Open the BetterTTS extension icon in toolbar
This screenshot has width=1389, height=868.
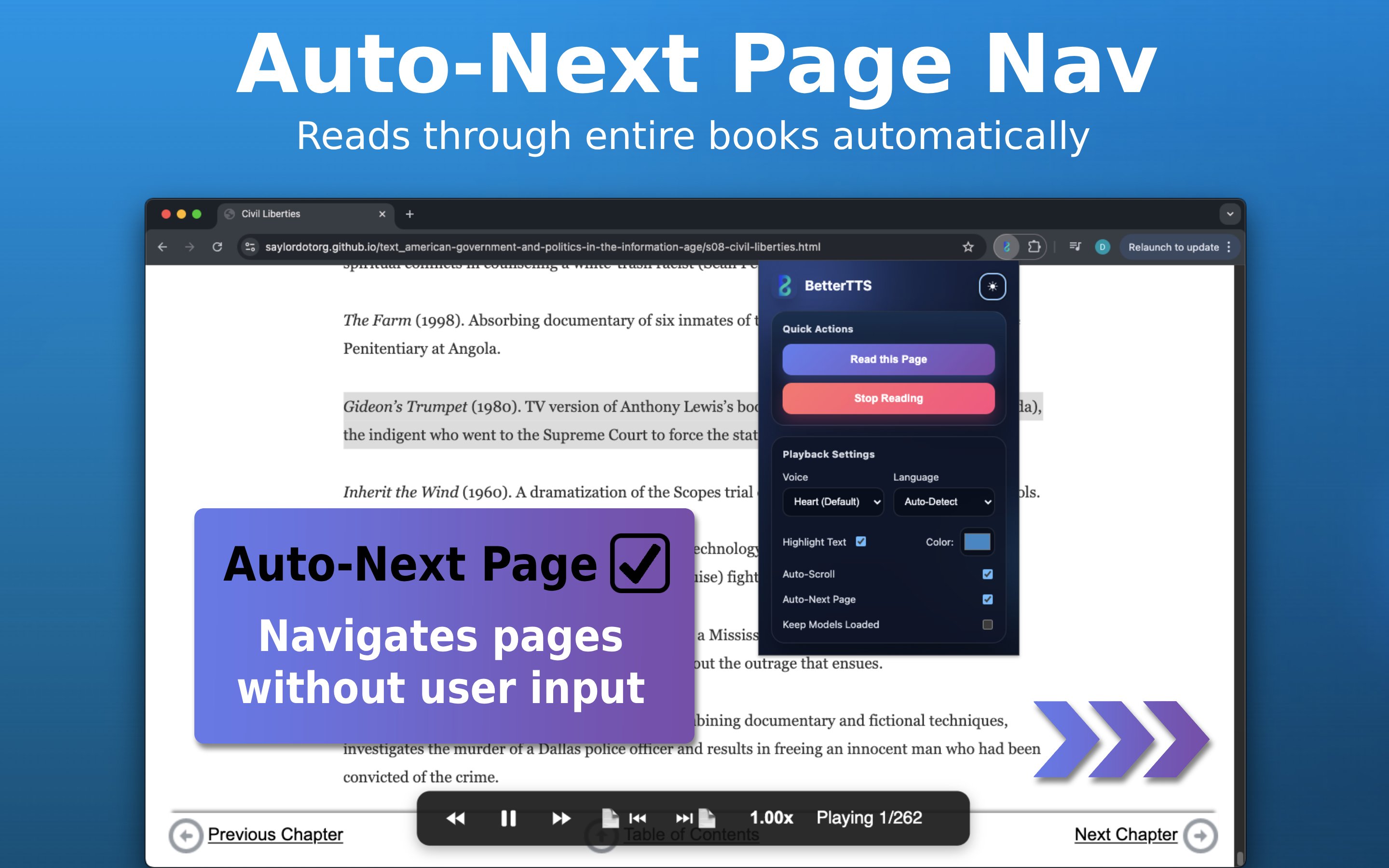1007,247
